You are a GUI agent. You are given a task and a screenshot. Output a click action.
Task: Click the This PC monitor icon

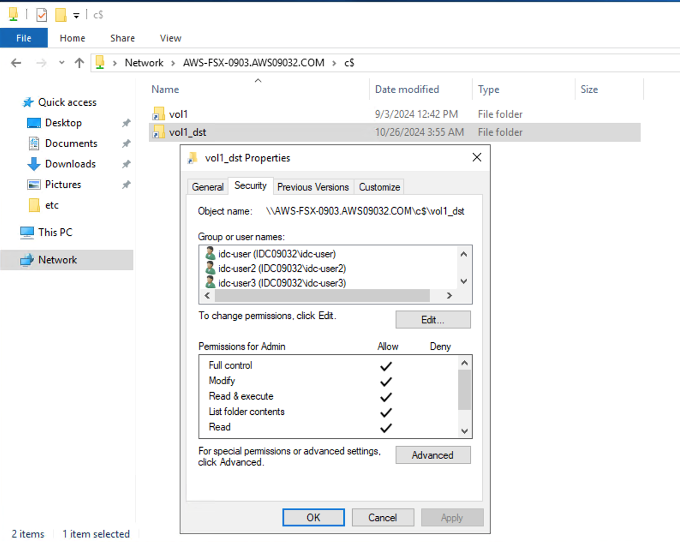[27, 233]
